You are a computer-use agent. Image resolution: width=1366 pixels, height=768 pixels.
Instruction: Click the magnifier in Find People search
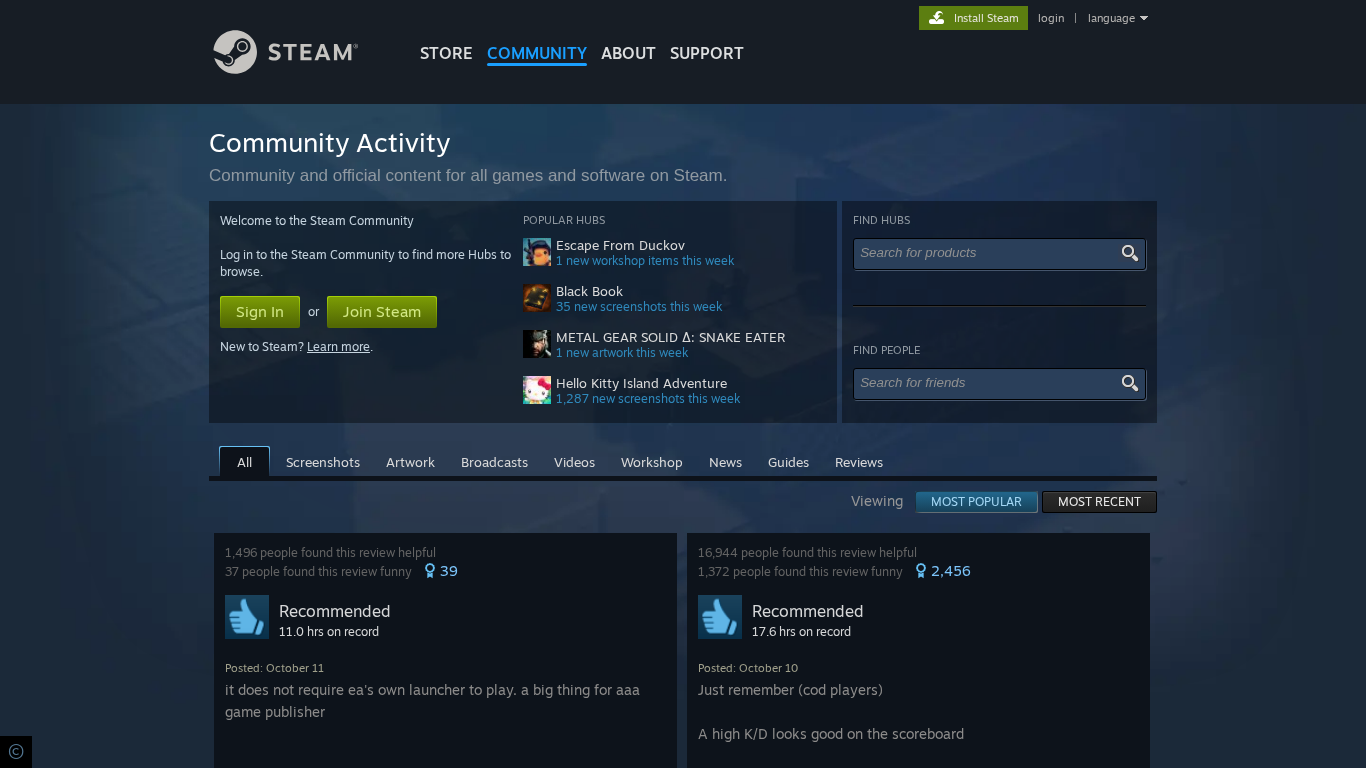(x=1130, y=383)
